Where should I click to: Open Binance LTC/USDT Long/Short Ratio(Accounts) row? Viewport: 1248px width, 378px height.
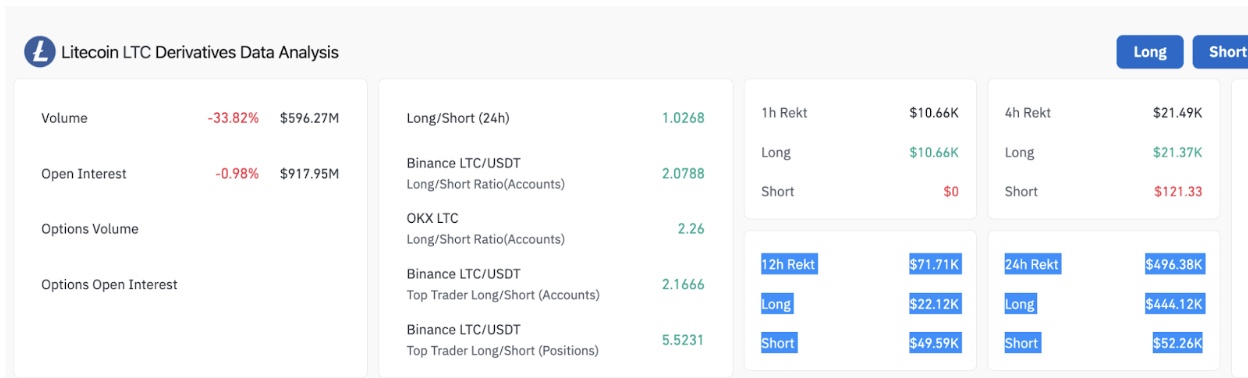pyautogui.click(x=555, y=173)
